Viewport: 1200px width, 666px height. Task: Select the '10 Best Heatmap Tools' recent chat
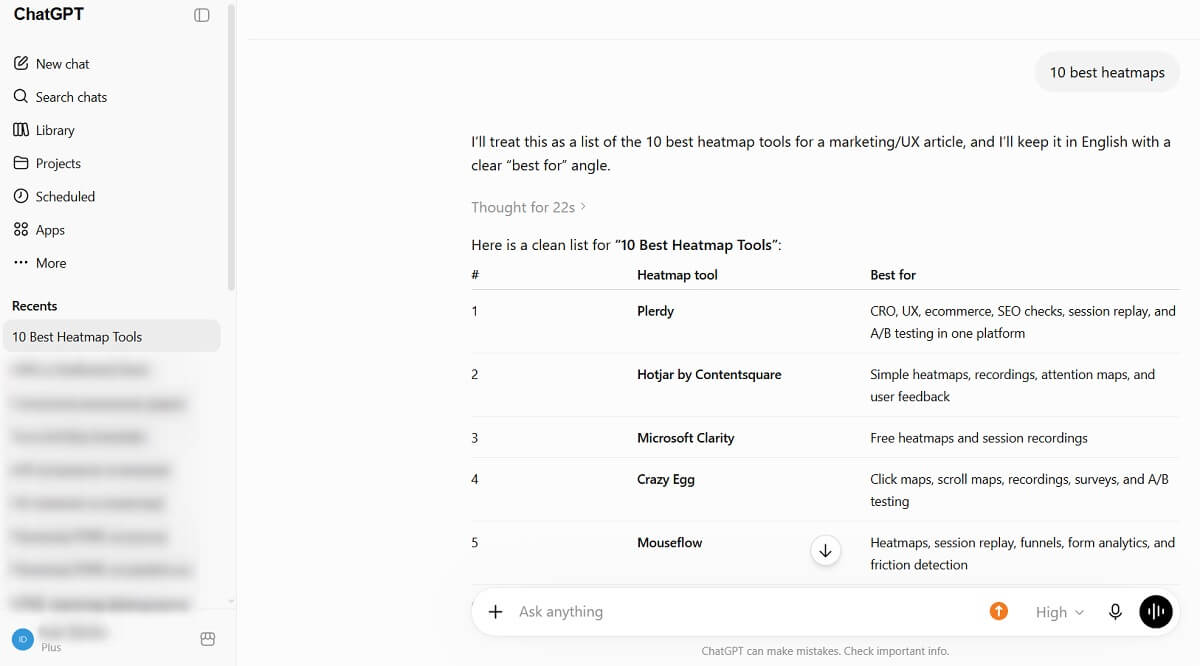click(x=111, y=337)
